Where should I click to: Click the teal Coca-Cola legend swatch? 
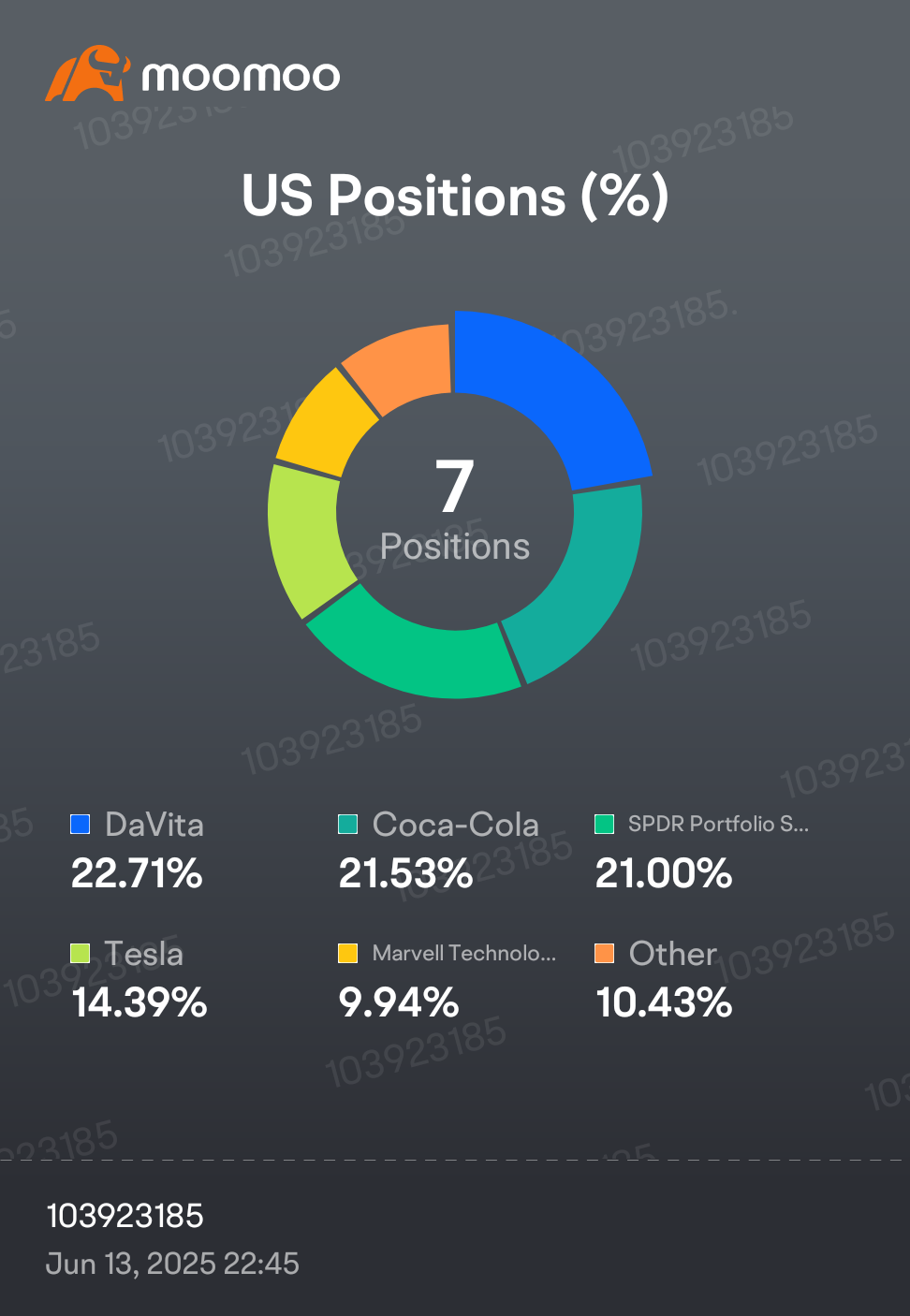coord(347,824)
